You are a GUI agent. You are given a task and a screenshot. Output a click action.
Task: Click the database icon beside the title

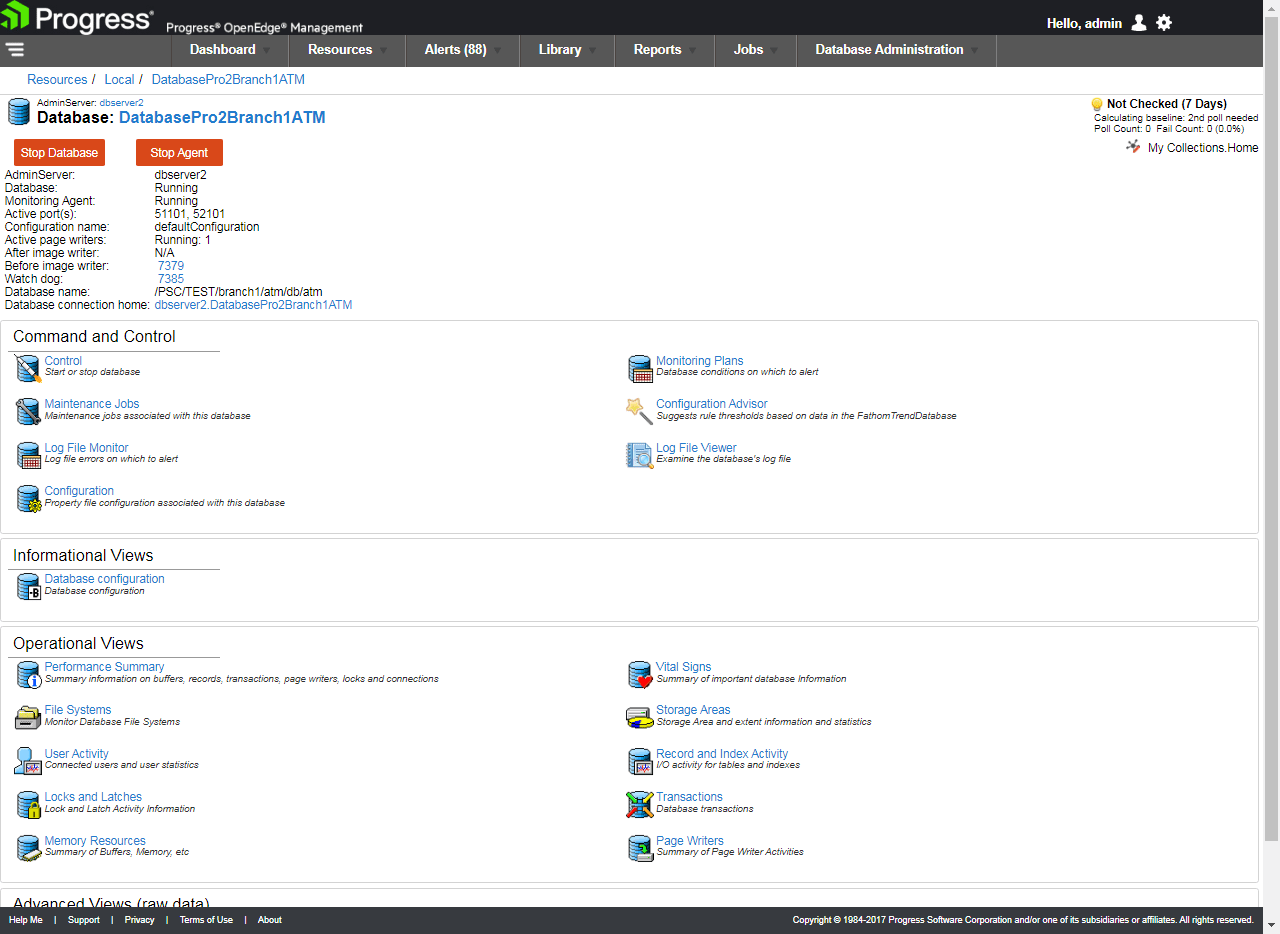(19, 111)
